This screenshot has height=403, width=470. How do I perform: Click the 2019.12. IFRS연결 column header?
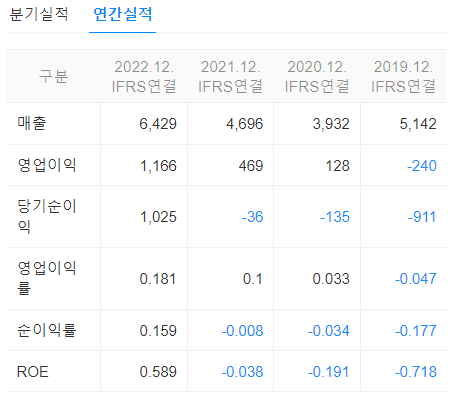(403, 76)
